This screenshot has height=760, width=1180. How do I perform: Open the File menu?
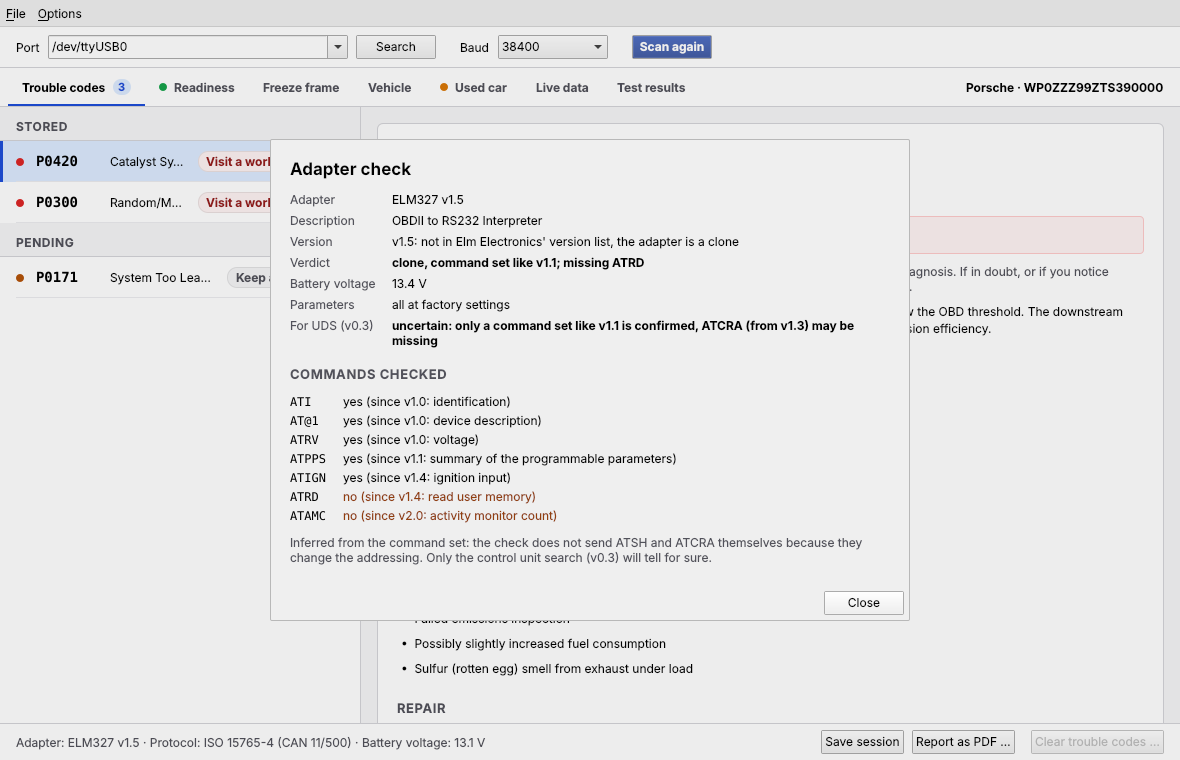tap(16, 14)
